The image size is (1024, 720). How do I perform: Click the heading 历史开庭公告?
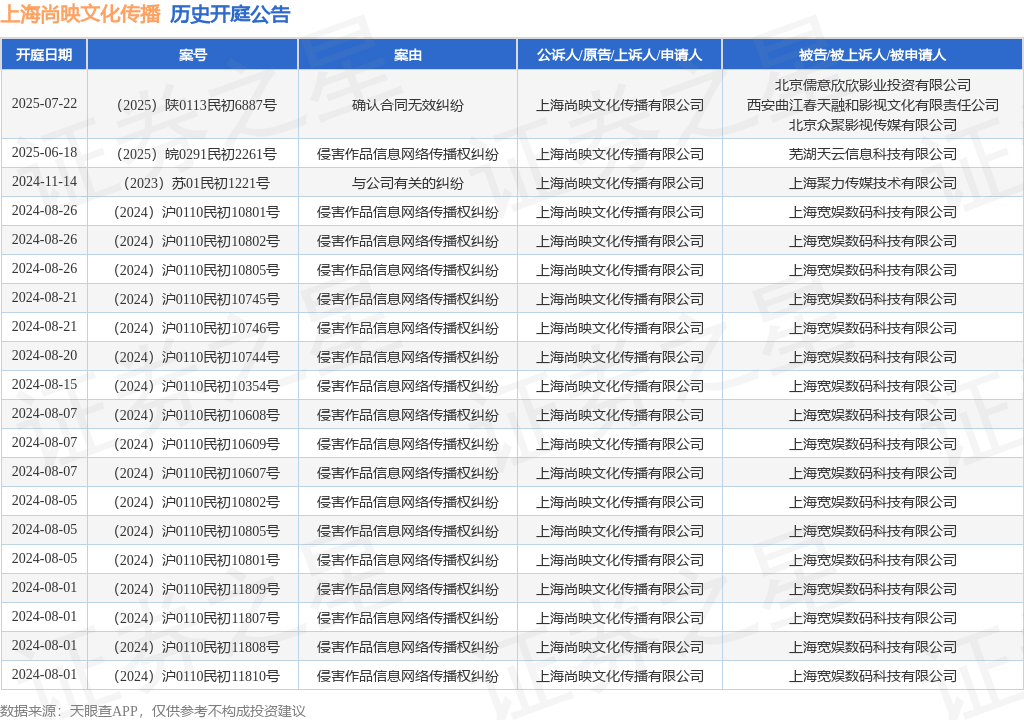coord(230,14)
